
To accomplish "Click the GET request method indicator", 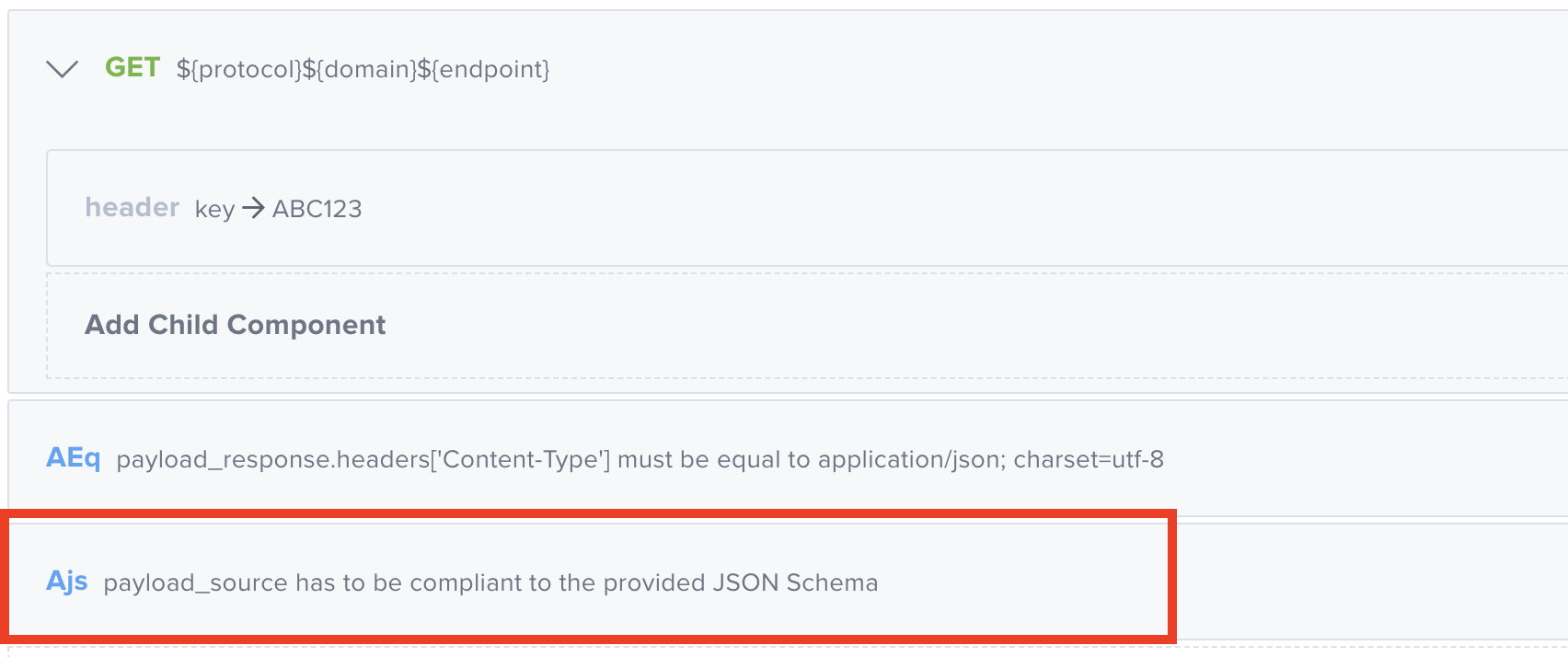I will click(133, 67).
